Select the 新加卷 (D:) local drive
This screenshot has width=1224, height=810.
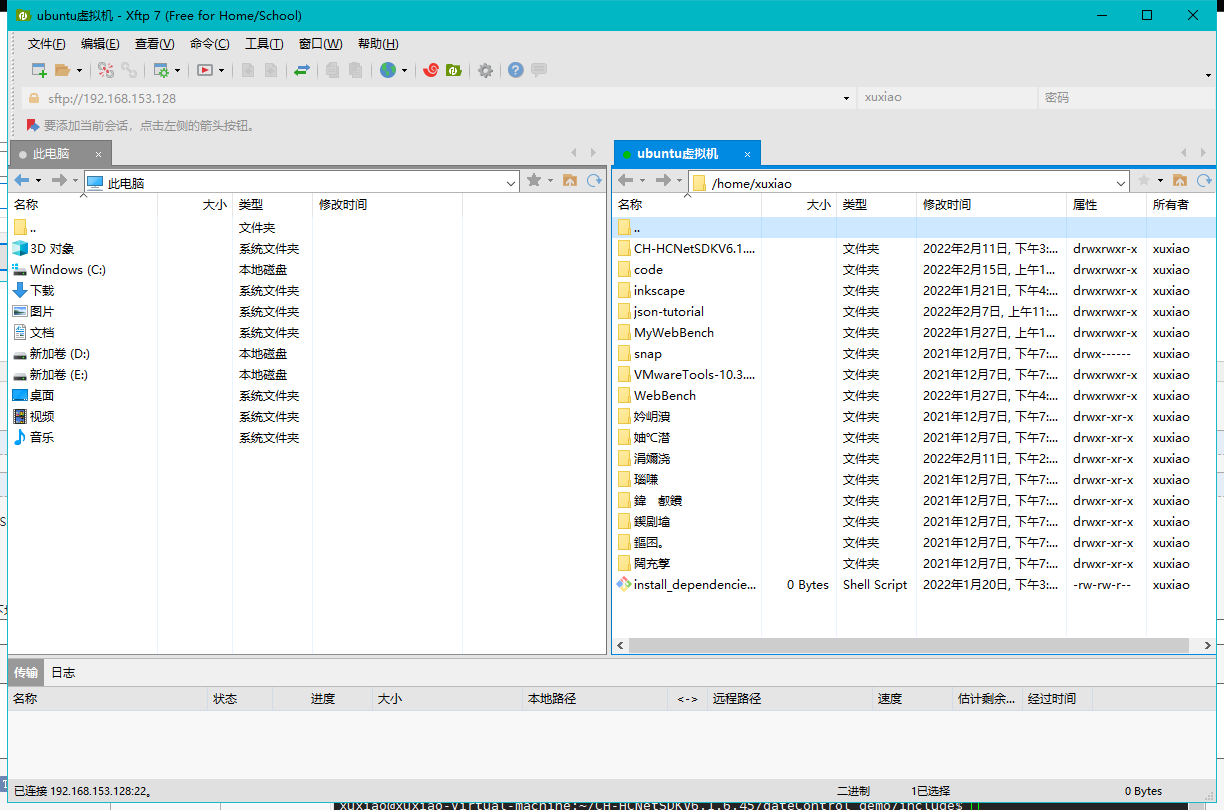pyautogui.click(x=60, y=354)
